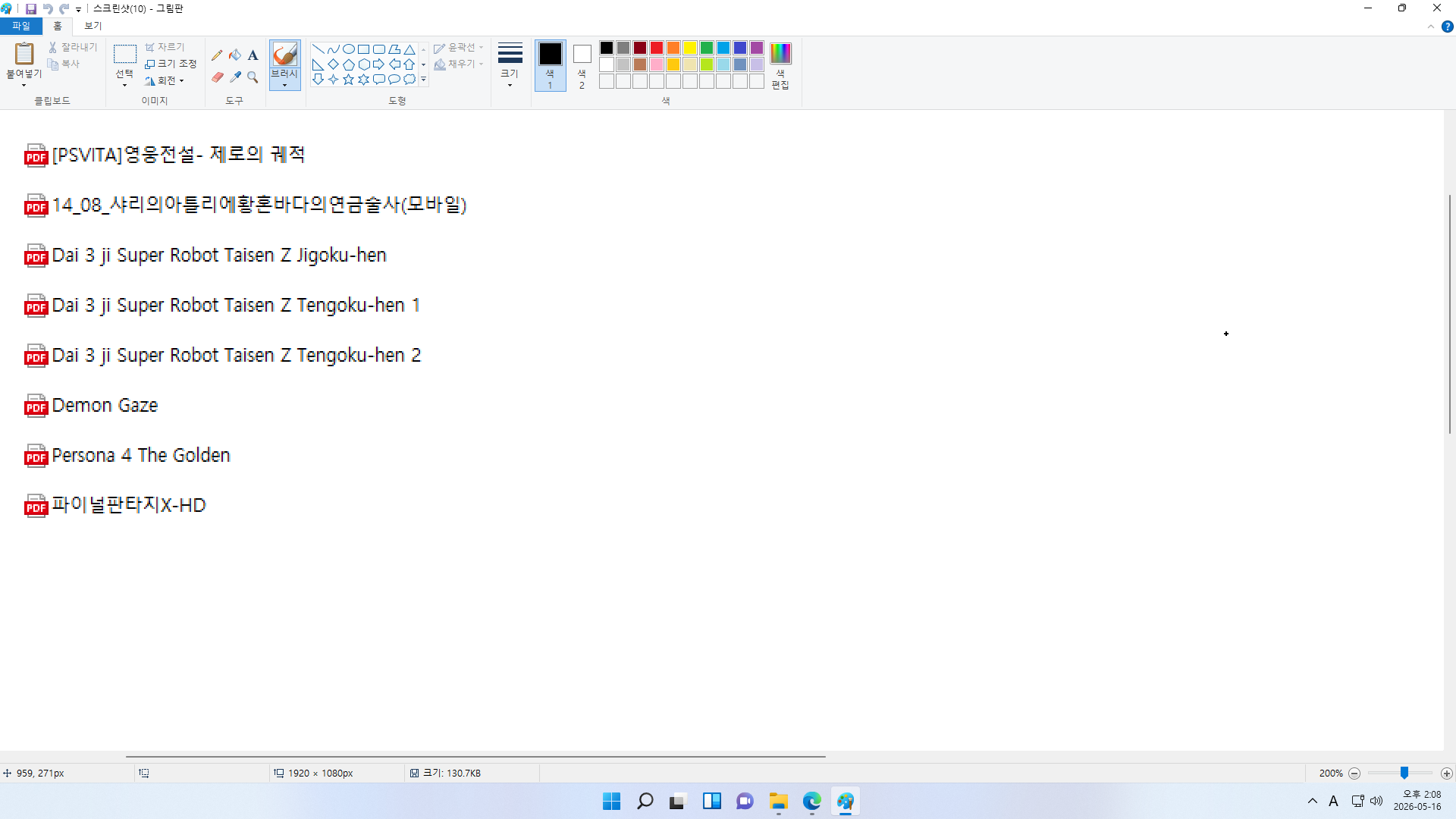The height and width of the screenshot is (819, 1456).
Task: Choose the pentagon shape
Action: pos(349,64)
